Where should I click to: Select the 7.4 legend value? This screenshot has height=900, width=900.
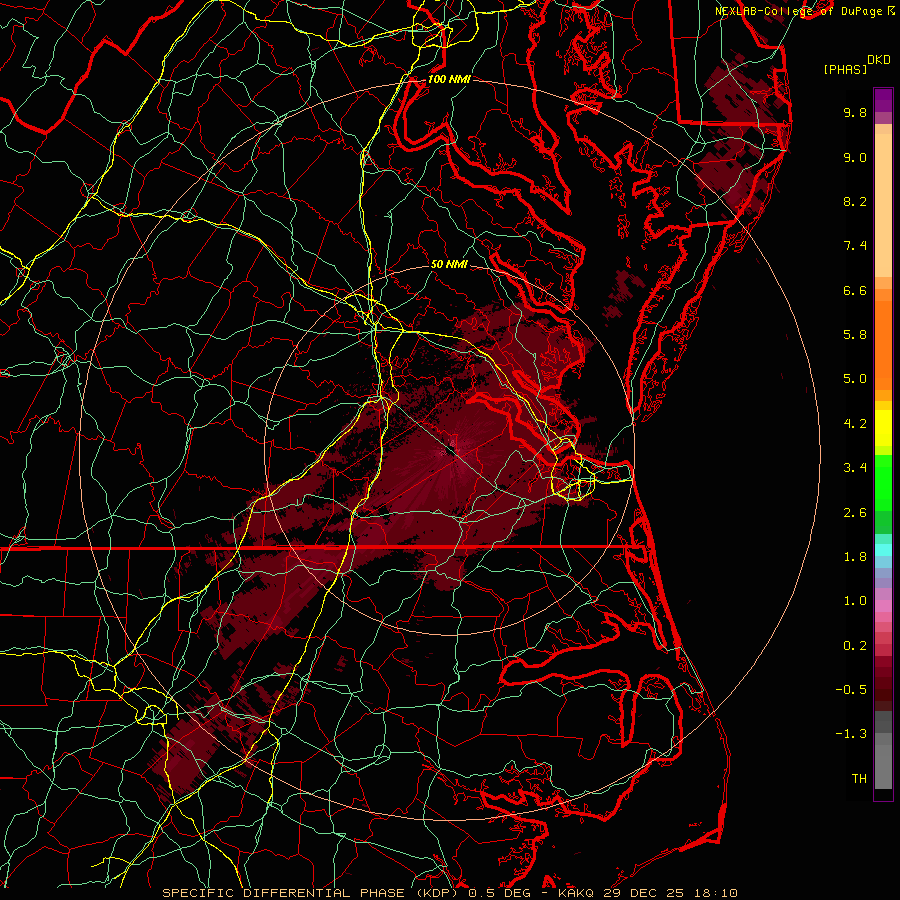(x=855, y=246)
